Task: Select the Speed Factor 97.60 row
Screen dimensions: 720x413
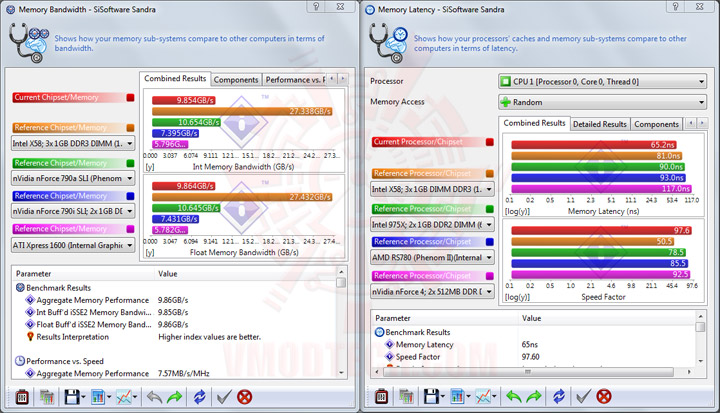Action: tap(535, 356)
